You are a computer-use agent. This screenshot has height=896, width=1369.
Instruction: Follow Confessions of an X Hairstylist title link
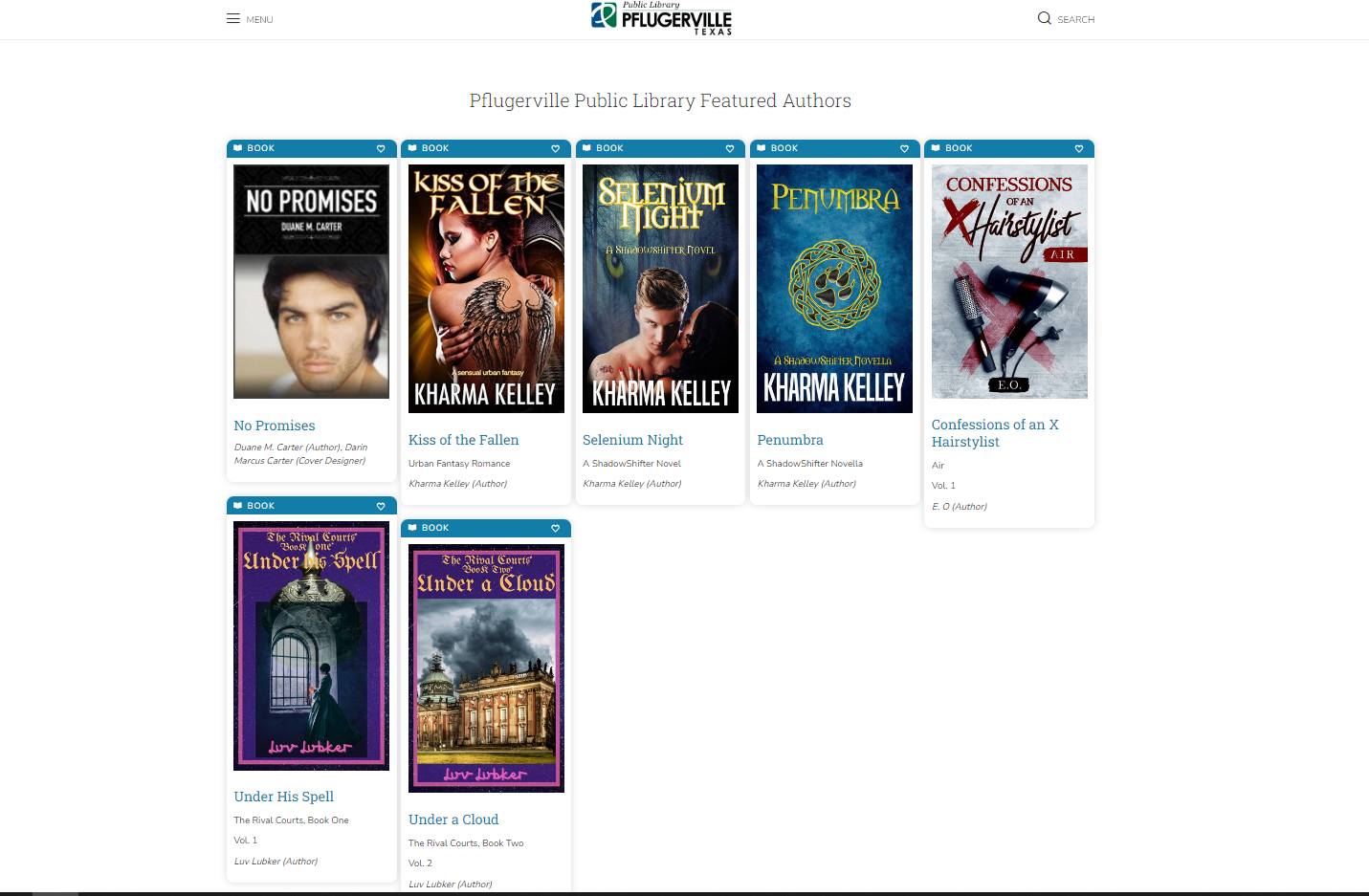(x=995, y=433)
